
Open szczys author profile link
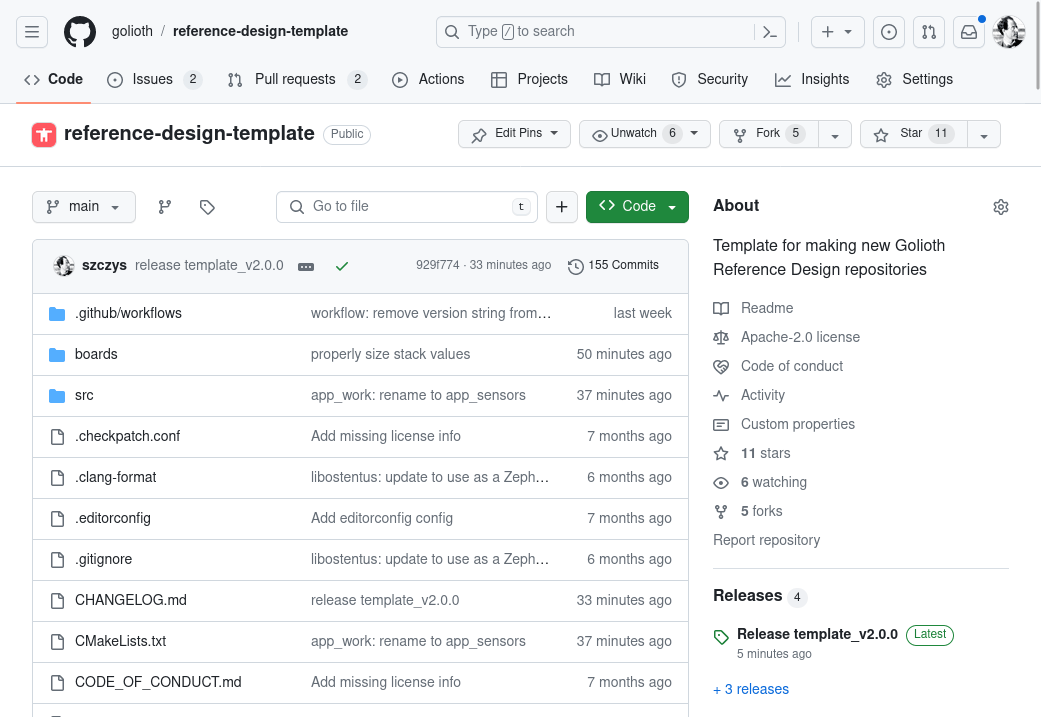pyautogui.click(x=104, y=266)
